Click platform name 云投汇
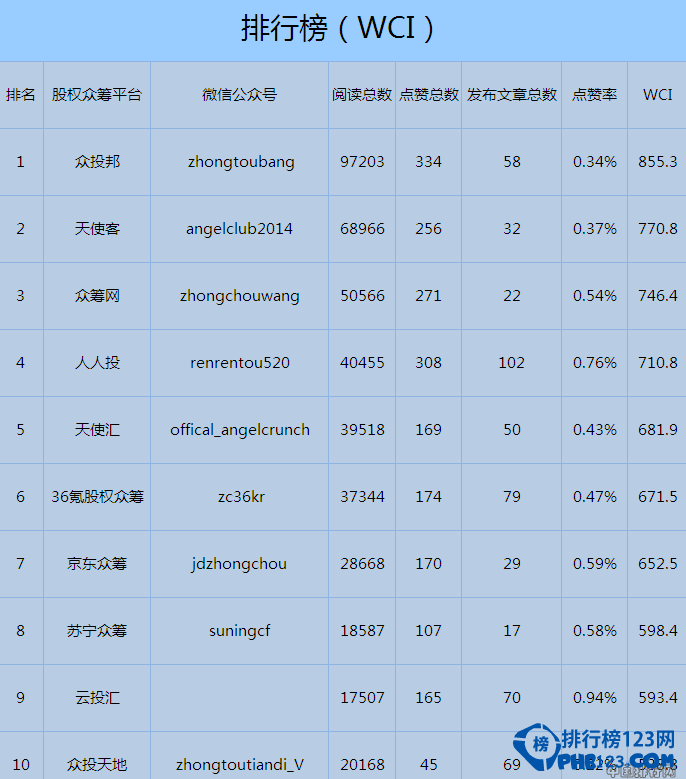The image size is (686, 779). click(x=97, y=698)
